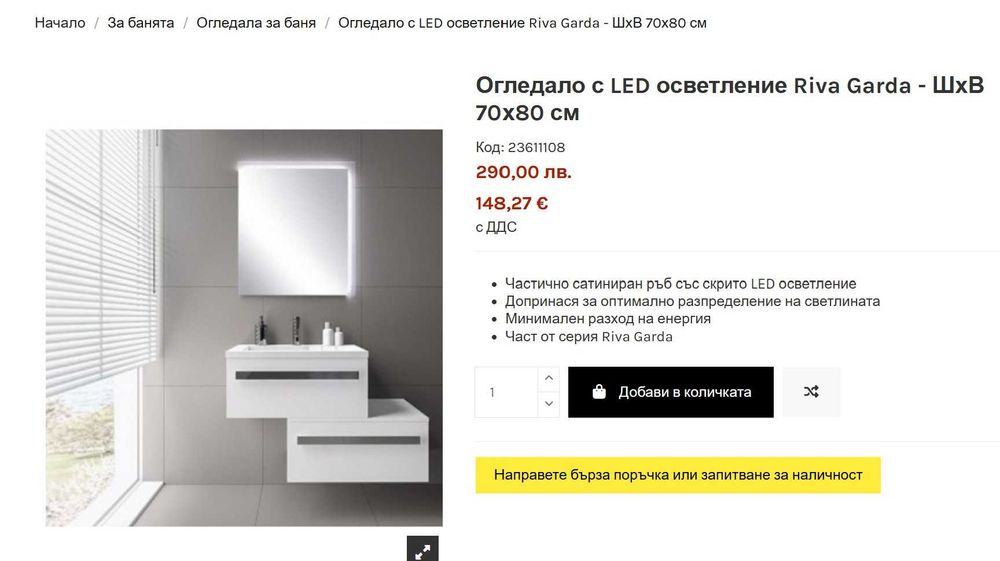Click the mirror product image
The width and height of the screenshot is (1000, 561).
click(x=244, y=327)
